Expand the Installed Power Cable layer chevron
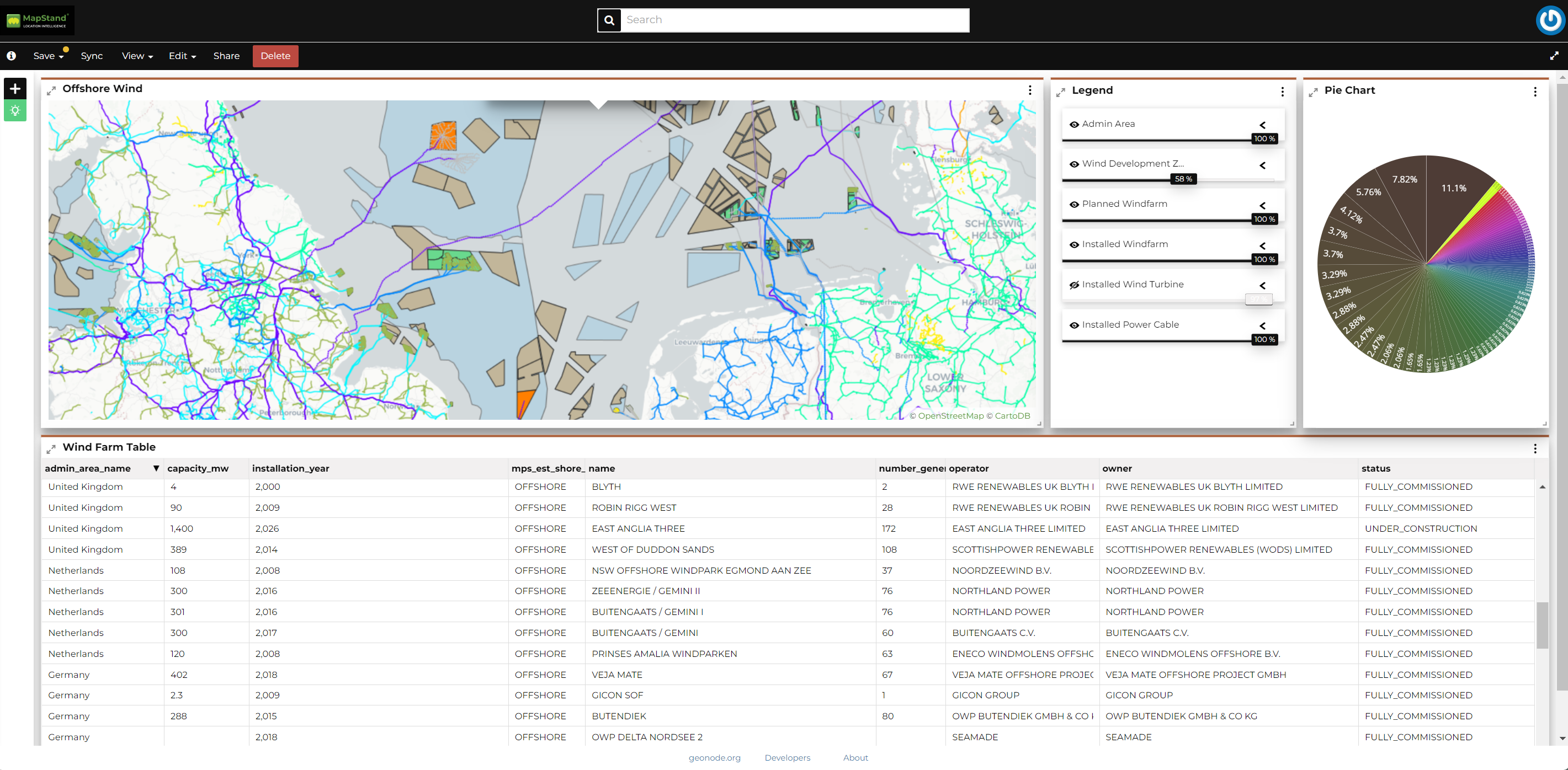 pyautogui.click(x=1263, y=325)
